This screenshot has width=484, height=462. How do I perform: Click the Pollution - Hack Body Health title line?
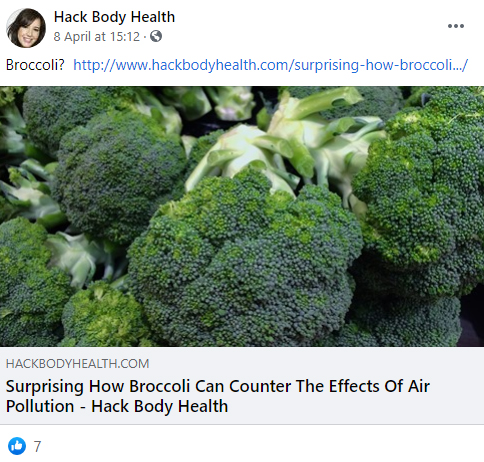[x=117, y=406]
